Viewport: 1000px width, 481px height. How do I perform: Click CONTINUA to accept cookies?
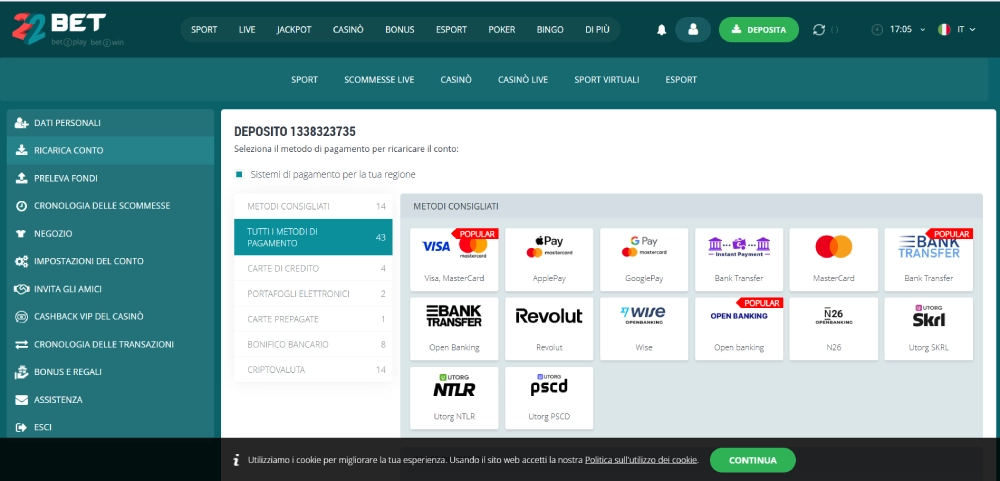pyautogui.click(x=753, y=460)
